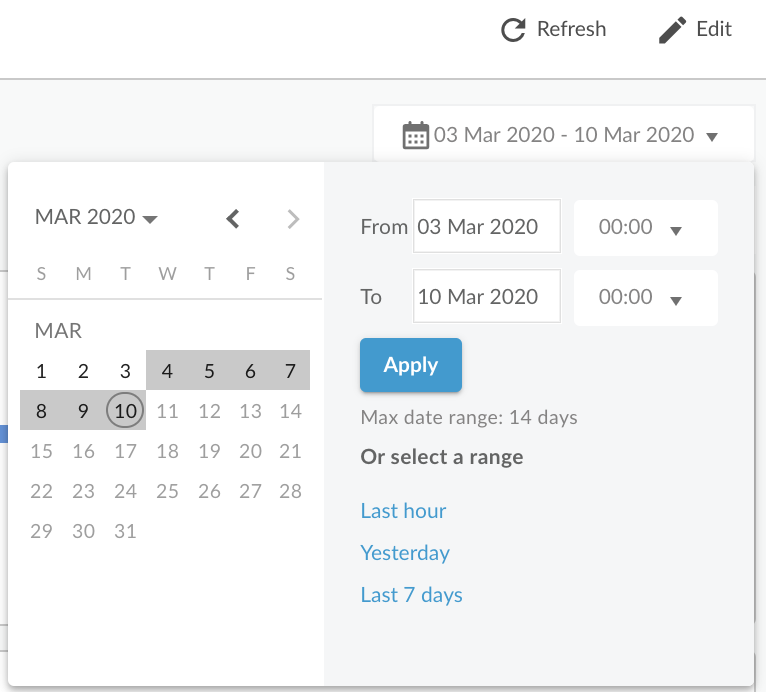Click the To date input field
The width and height of the screenshot is (766, 692).
pyautogui.click(x=487, y=296)
